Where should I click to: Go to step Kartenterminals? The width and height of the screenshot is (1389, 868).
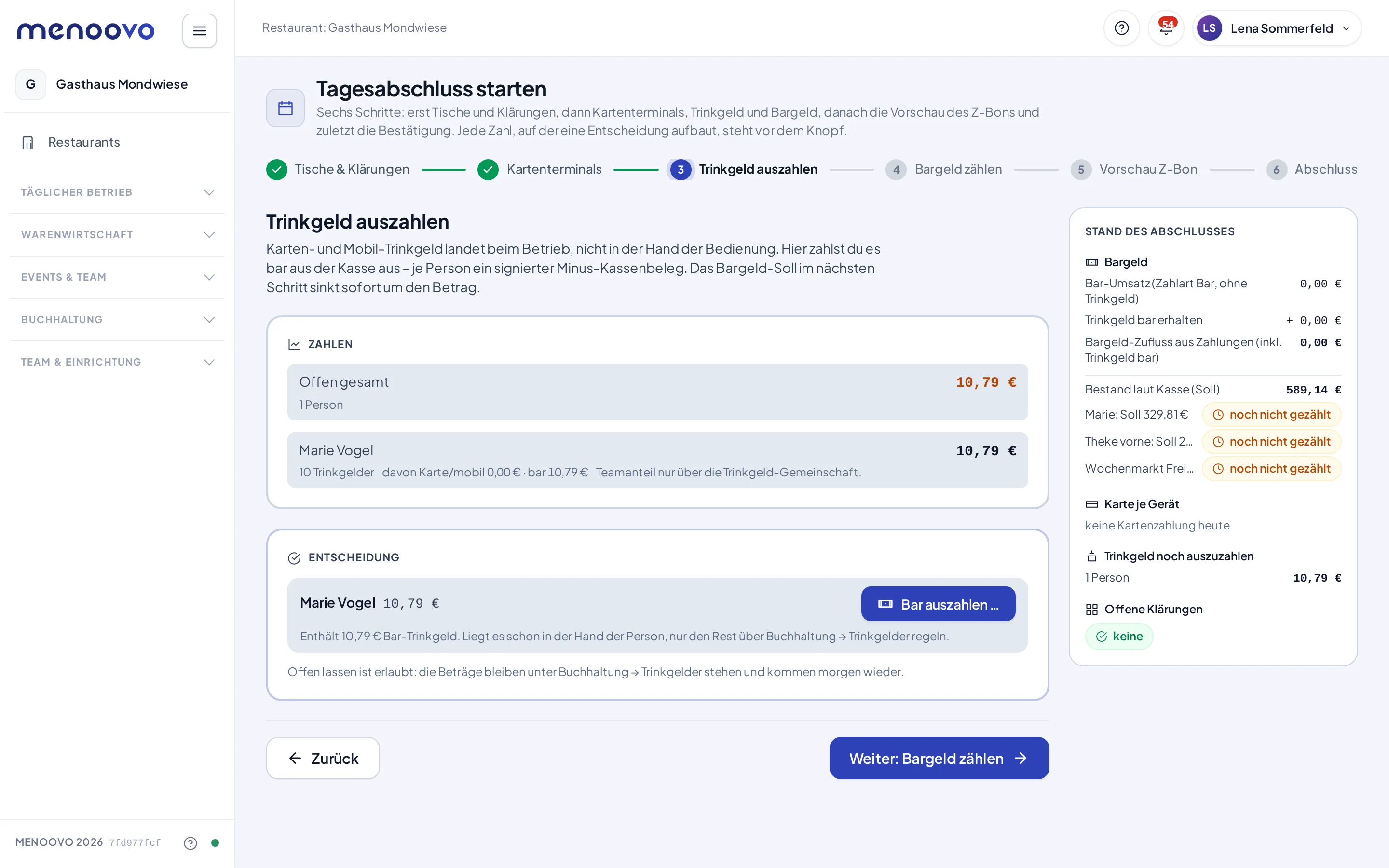click(x=540, y=169)
